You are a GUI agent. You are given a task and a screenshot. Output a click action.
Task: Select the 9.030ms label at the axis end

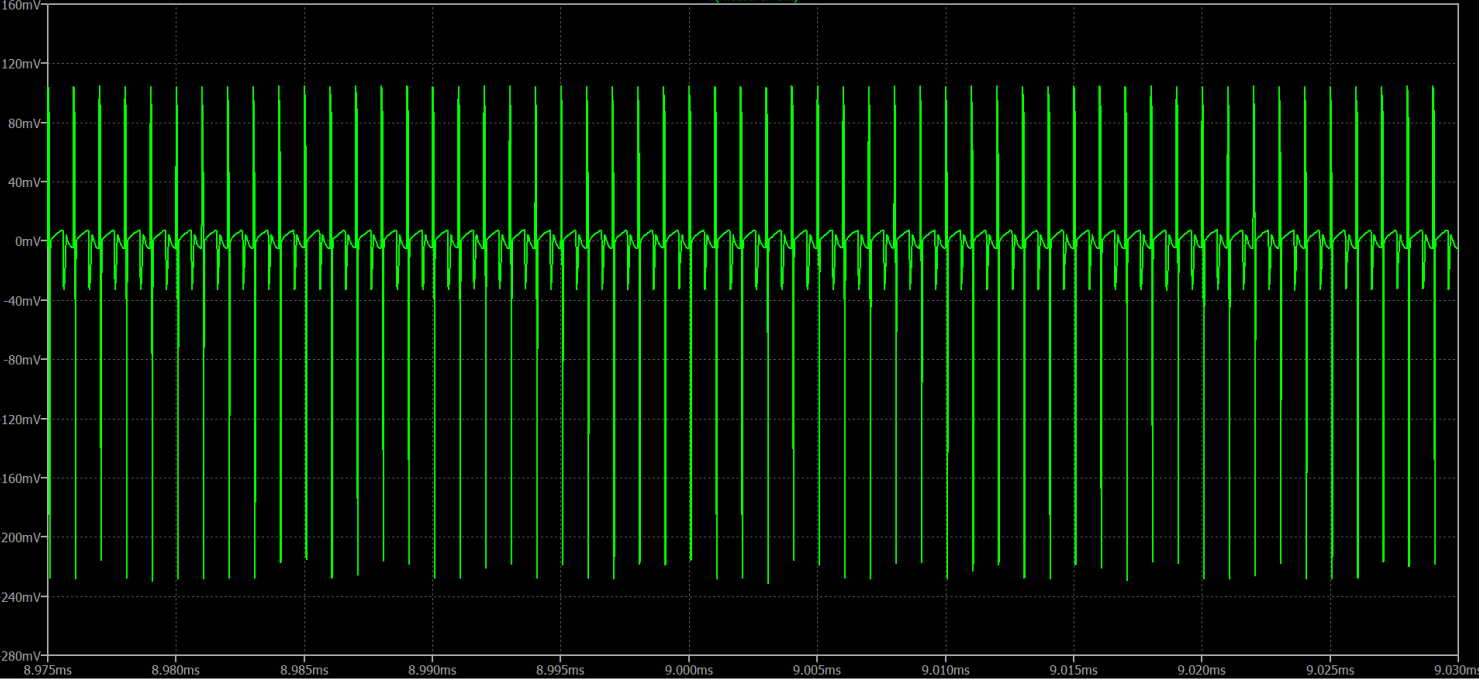(1454, 669)
